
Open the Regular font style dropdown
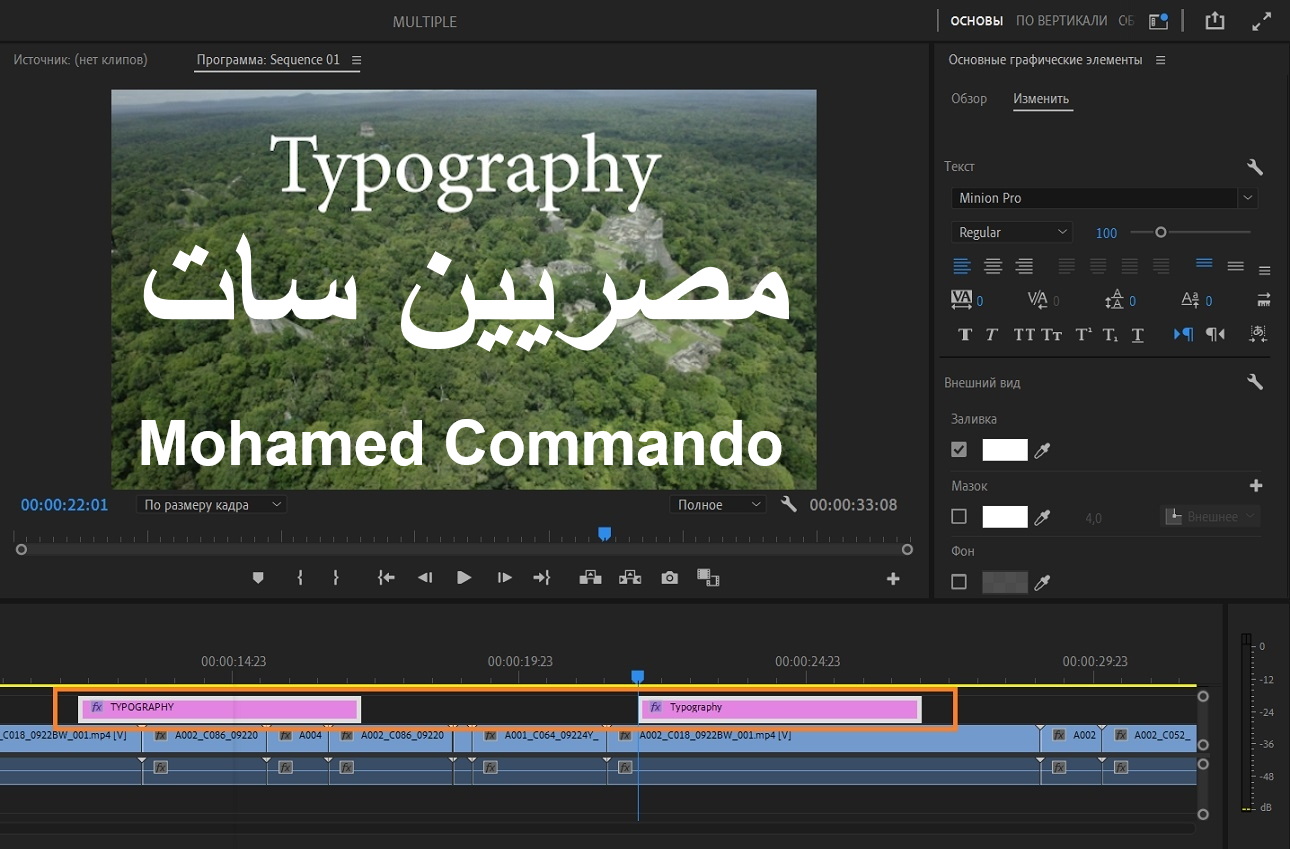[1011, 232]
